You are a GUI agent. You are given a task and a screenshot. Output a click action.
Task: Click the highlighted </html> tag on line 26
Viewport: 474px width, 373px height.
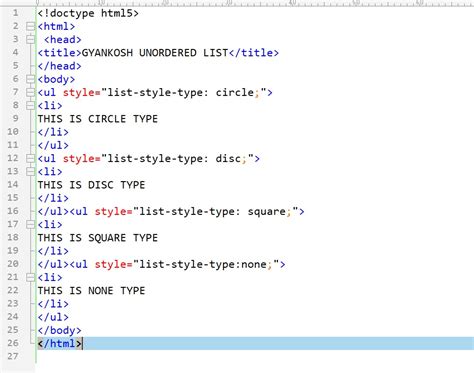pyautogui.click(x=60, y=343)
